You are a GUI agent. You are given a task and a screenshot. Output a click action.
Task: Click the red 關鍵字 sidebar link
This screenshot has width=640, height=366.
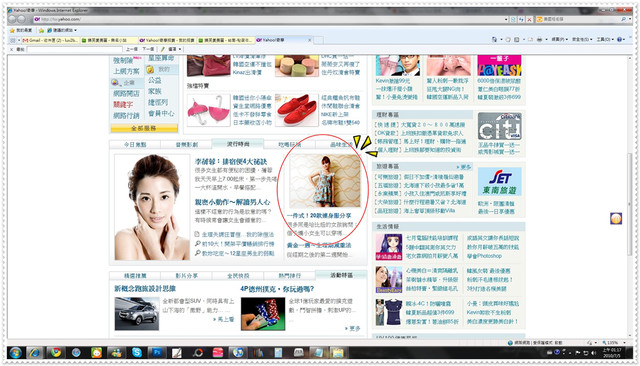123,104
